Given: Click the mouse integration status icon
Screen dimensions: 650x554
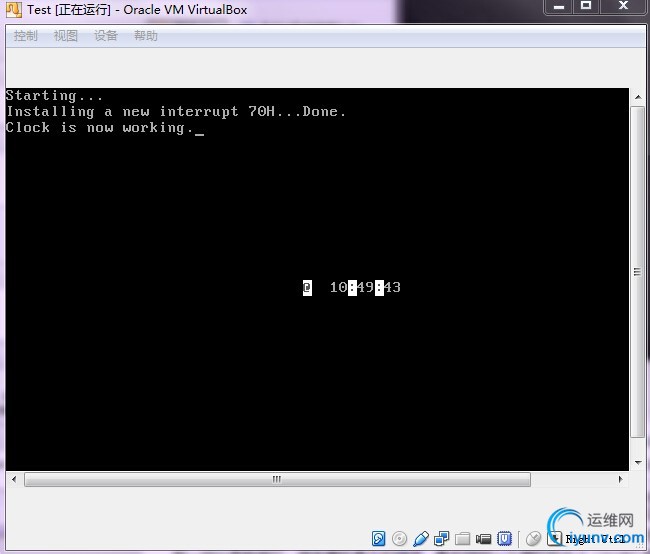Looking at the screenshot, I should [x=534, y=538].
